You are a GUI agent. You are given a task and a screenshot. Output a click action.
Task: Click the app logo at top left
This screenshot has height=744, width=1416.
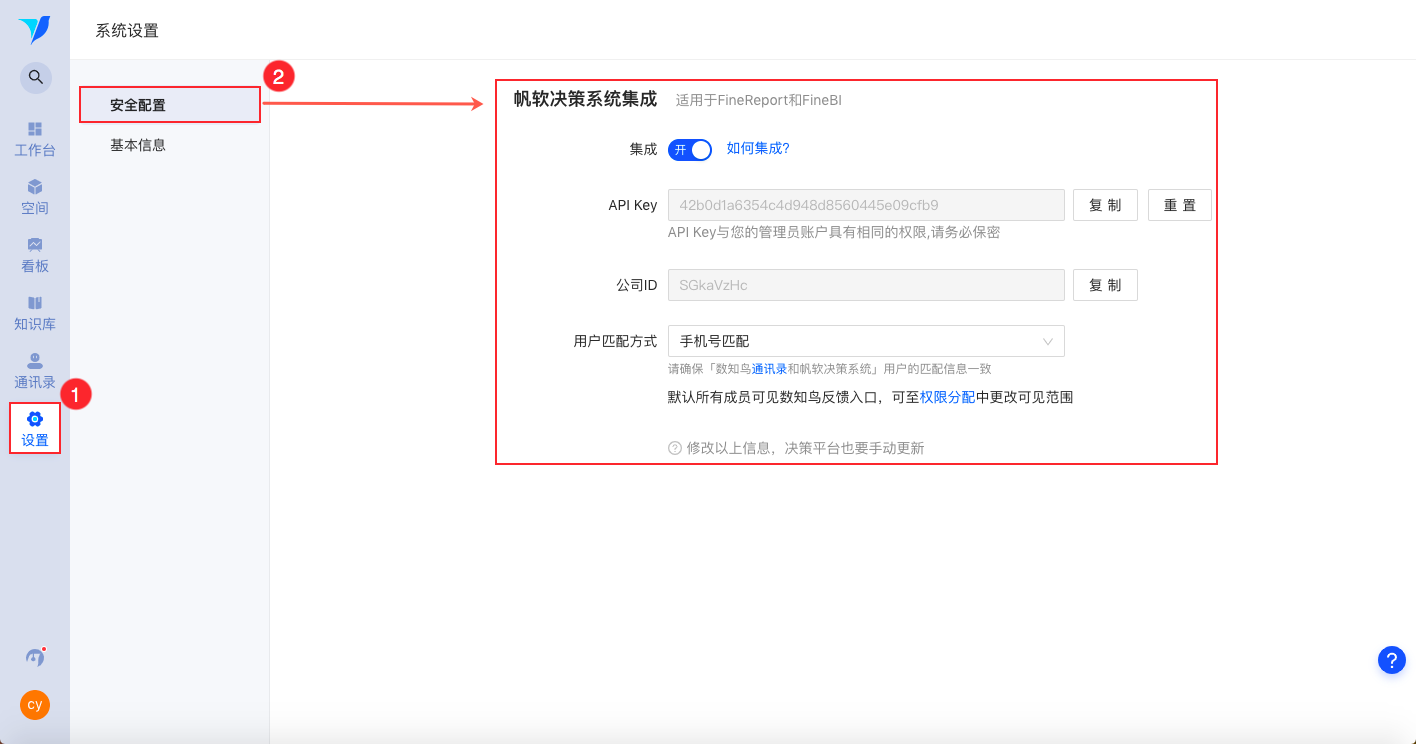coord(34,30)
